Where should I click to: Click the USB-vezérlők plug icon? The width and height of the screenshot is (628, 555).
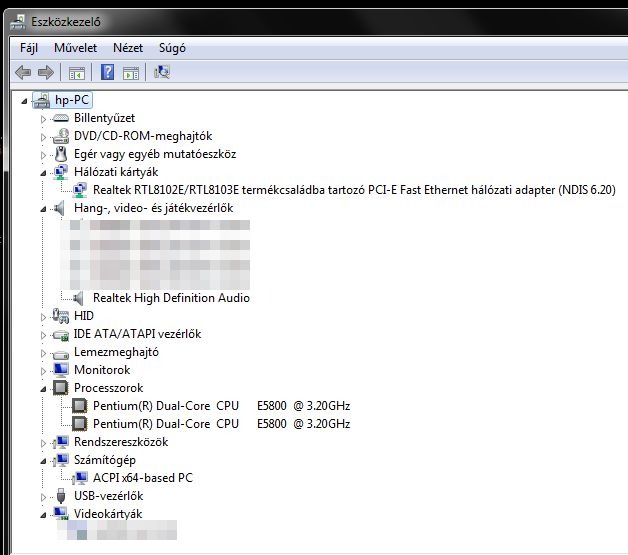coord(61,496)
